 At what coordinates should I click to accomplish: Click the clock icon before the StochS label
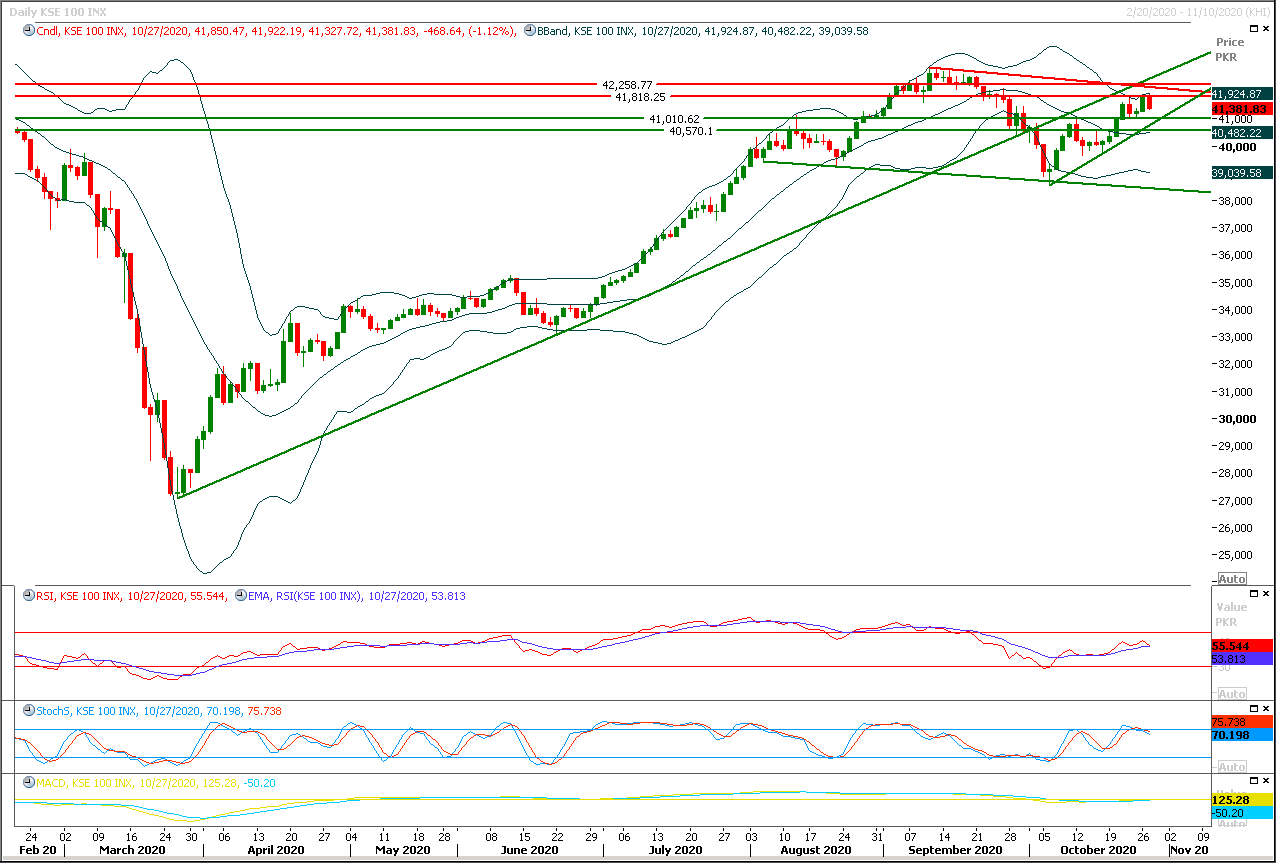point(28,711)
